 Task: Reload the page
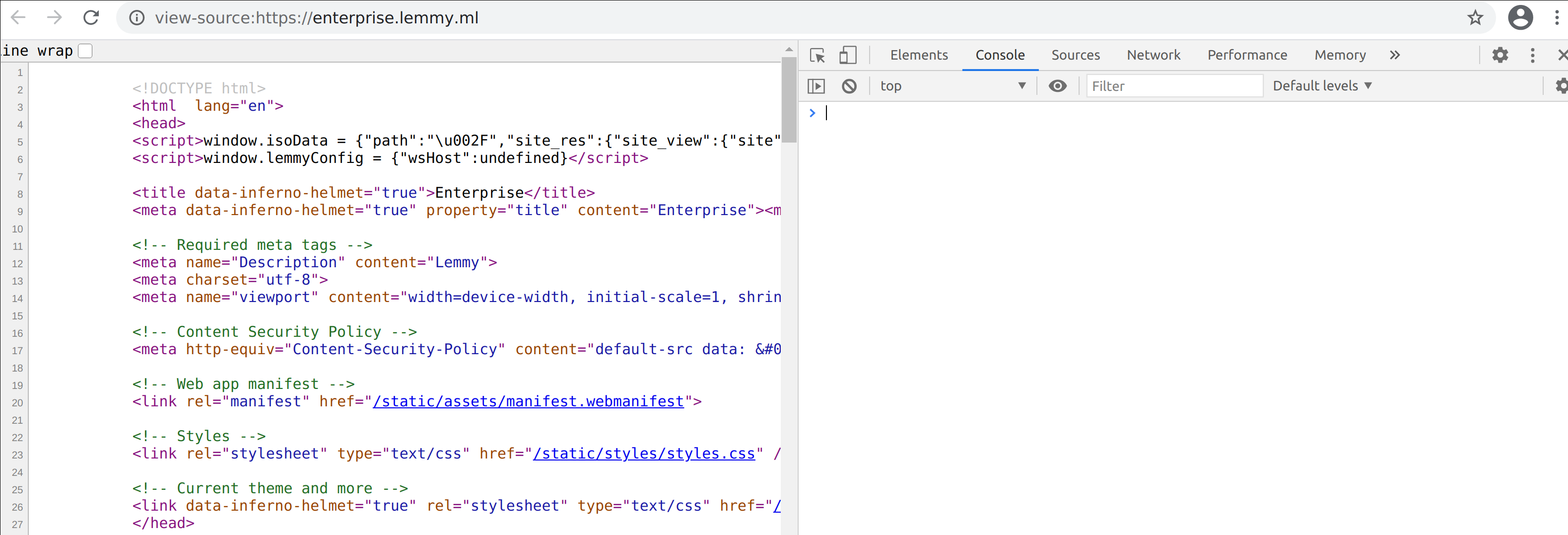[x=91, y=18]
